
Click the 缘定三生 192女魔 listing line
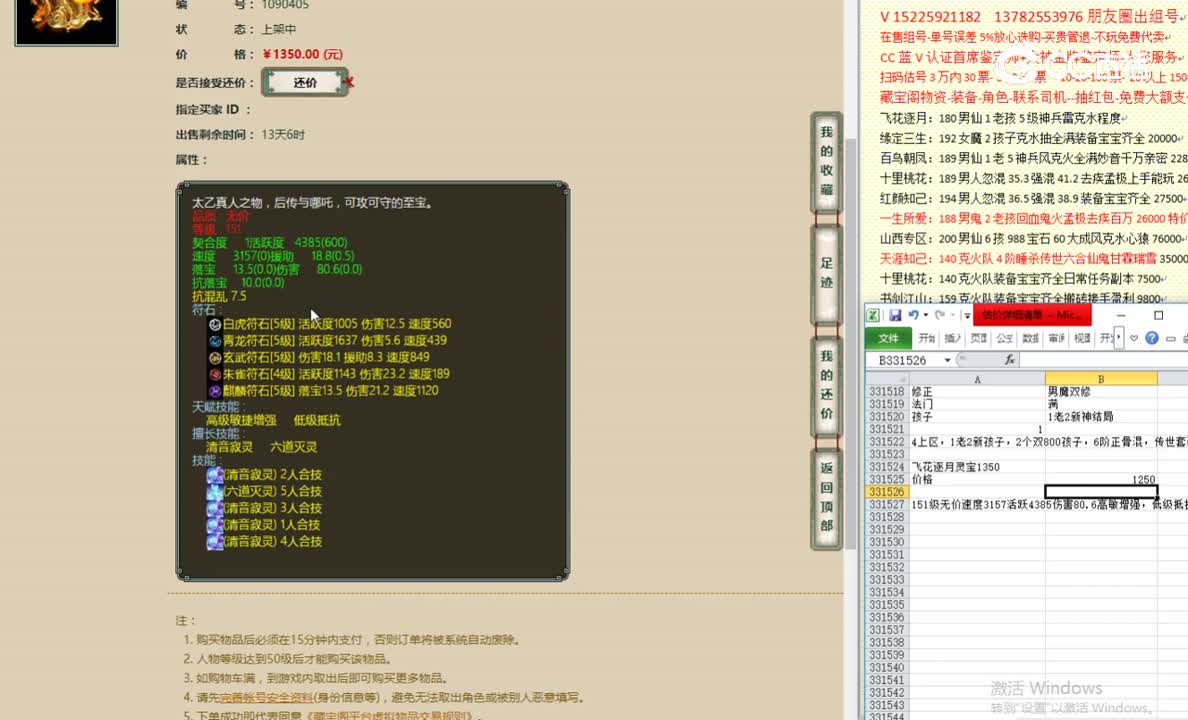point(1031,138)
